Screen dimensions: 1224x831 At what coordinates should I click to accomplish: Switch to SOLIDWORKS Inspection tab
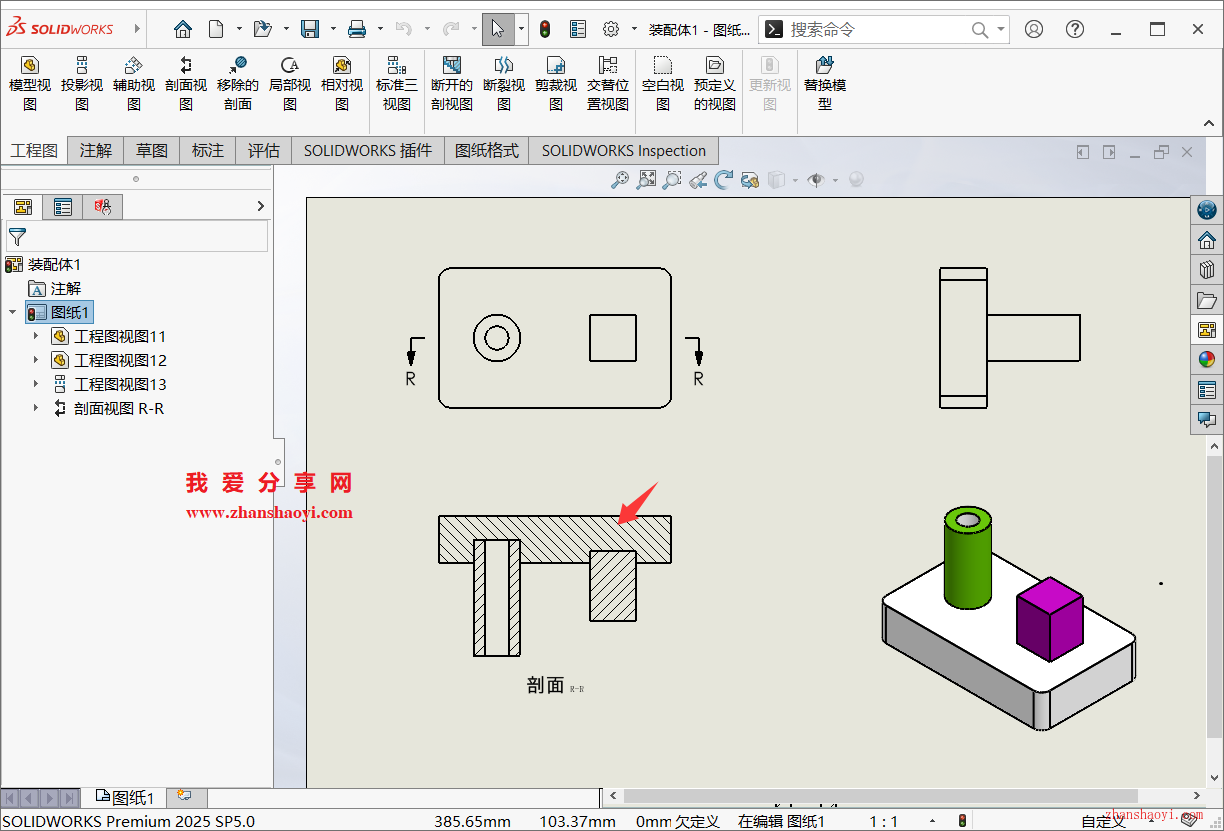pyautogui.click(x=624, y=151)
